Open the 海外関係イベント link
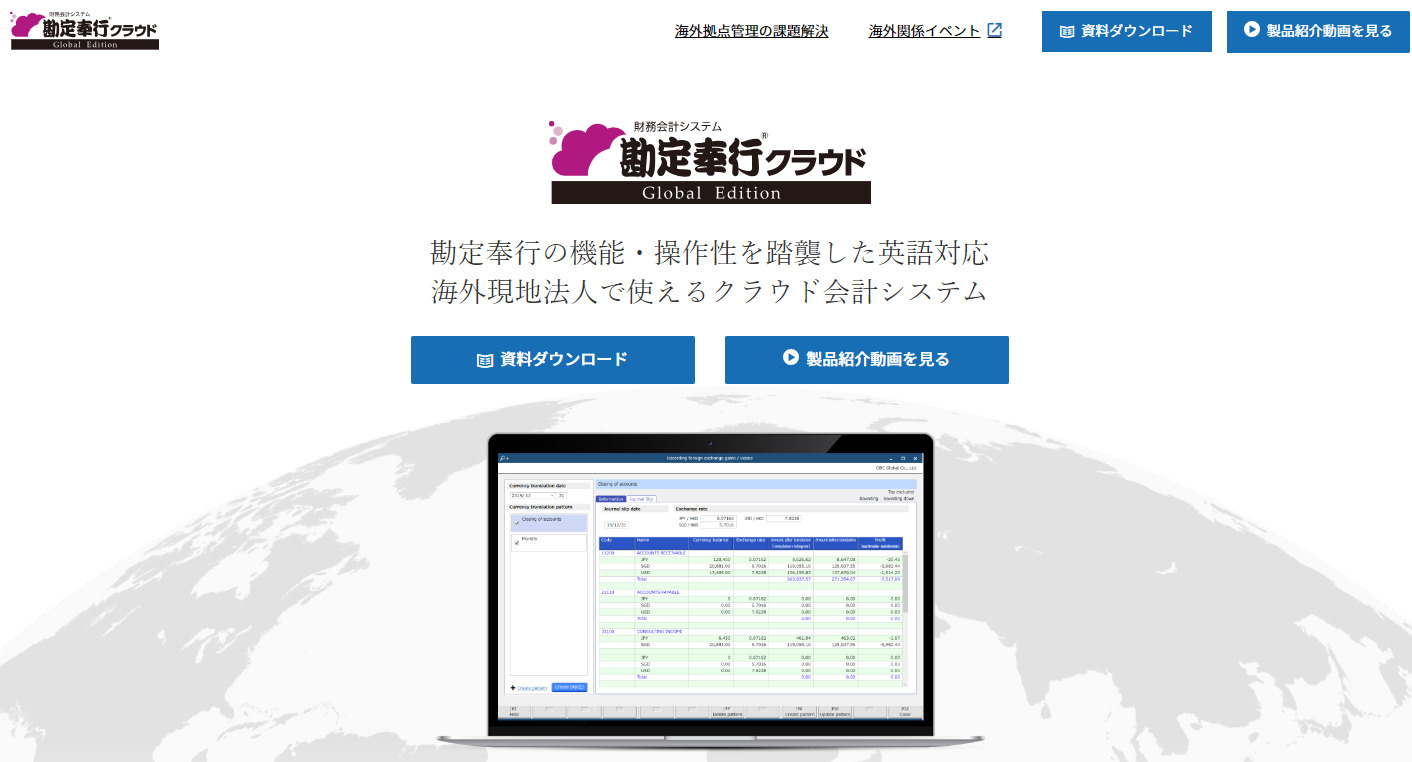This screenshot has width=1412, height=762. [x=924, y=31]
